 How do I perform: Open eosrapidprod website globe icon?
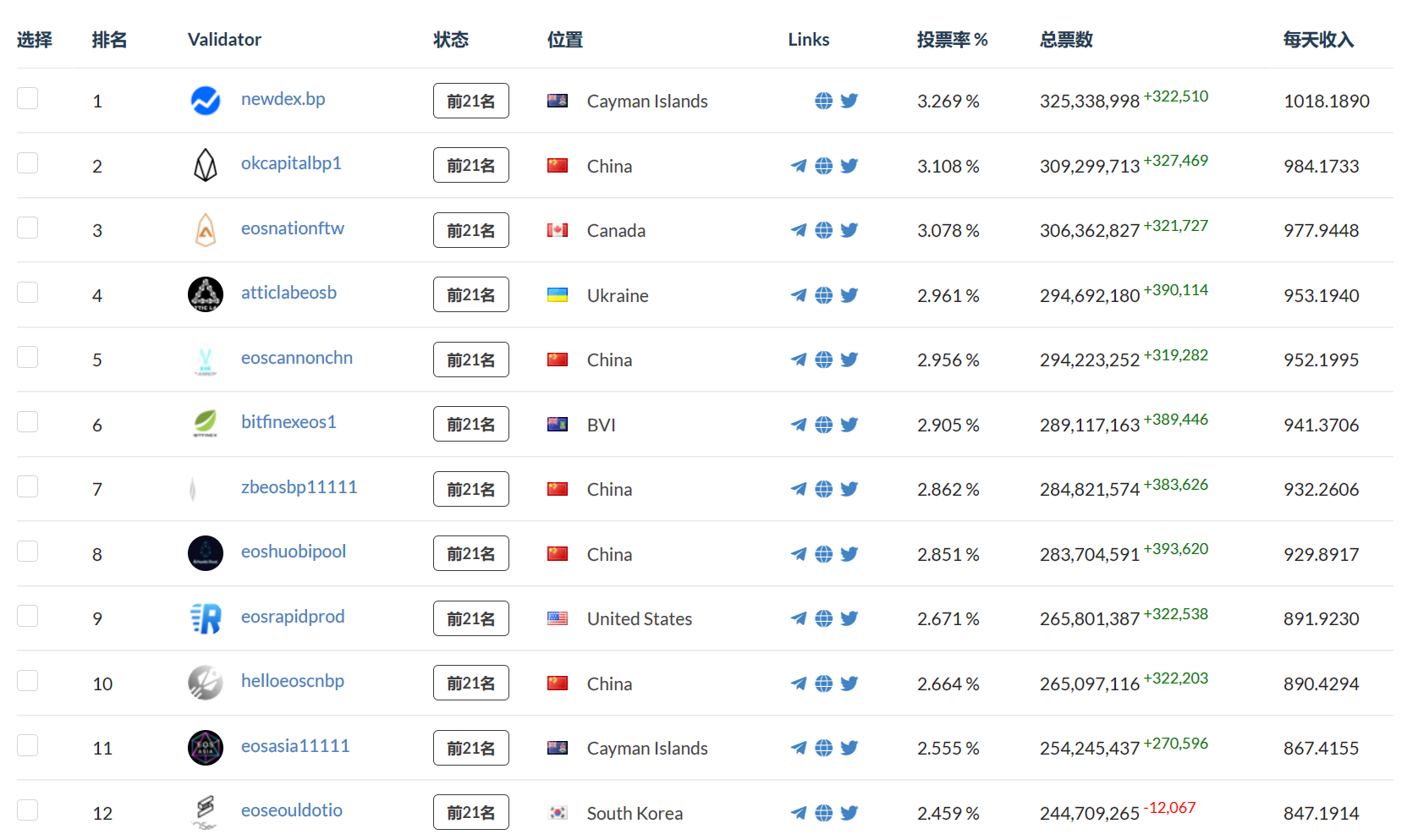point(823,618)
